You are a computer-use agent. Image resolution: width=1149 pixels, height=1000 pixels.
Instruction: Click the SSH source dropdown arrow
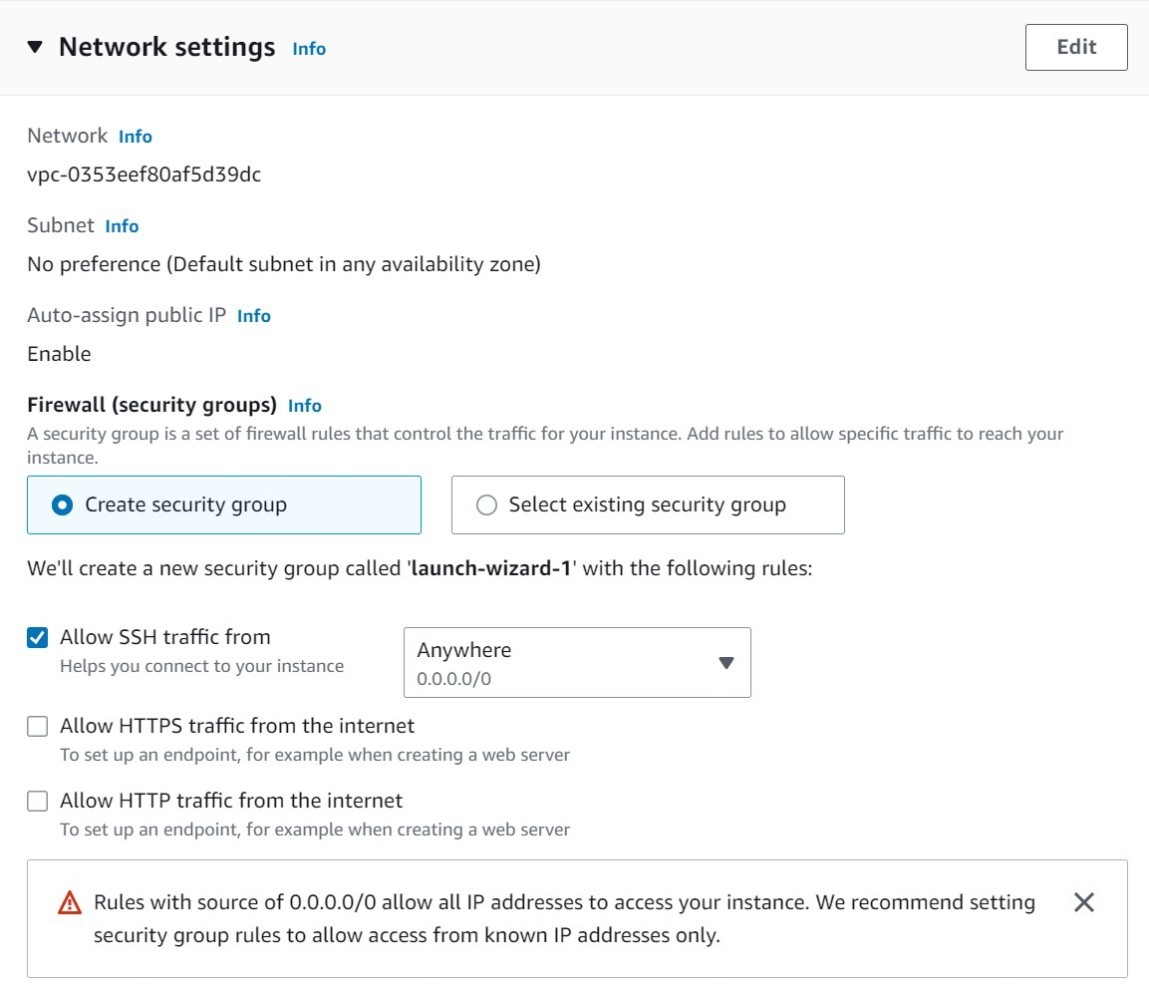(726, 662)
